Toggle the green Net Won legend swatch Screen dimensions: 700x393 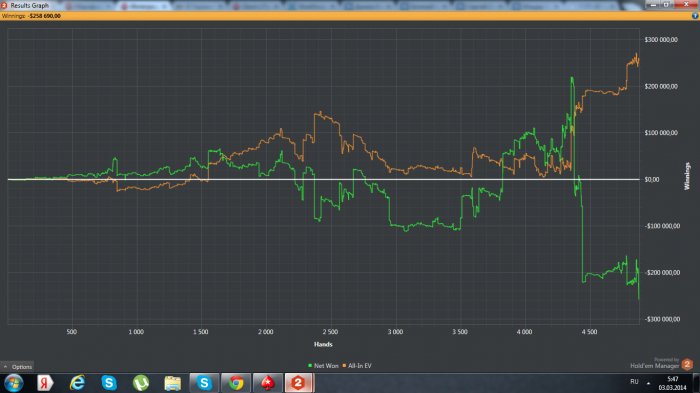point(310,366)
